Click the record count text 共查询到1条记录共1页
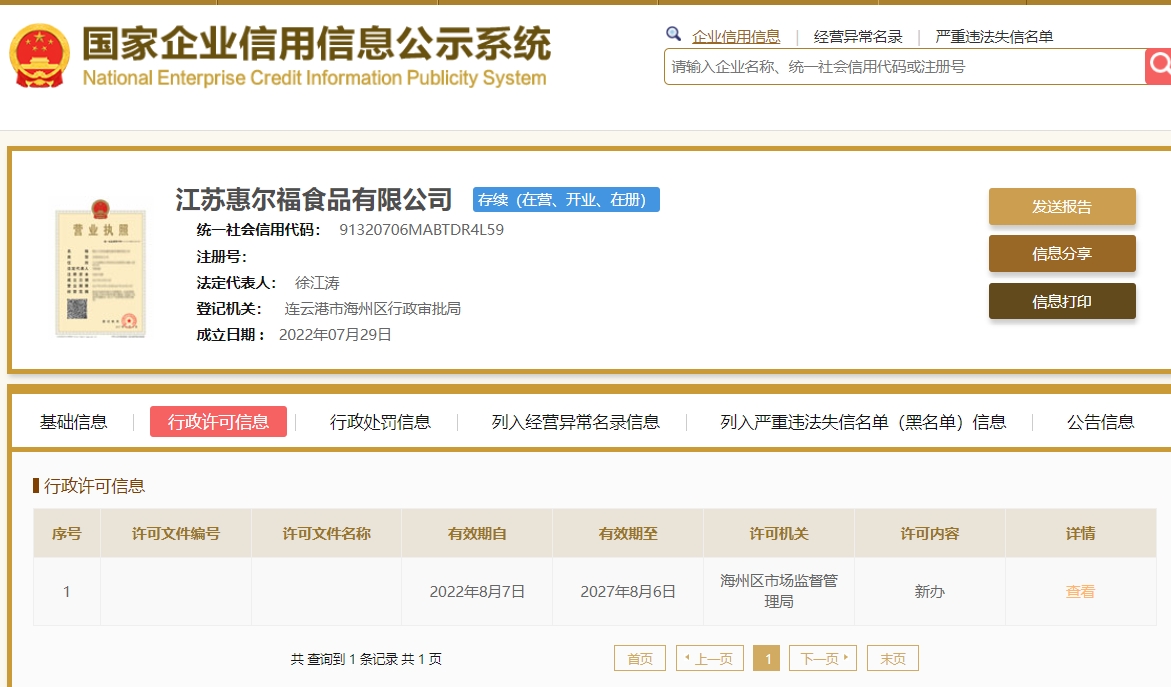1171x687 pixels. pos(366,659)
